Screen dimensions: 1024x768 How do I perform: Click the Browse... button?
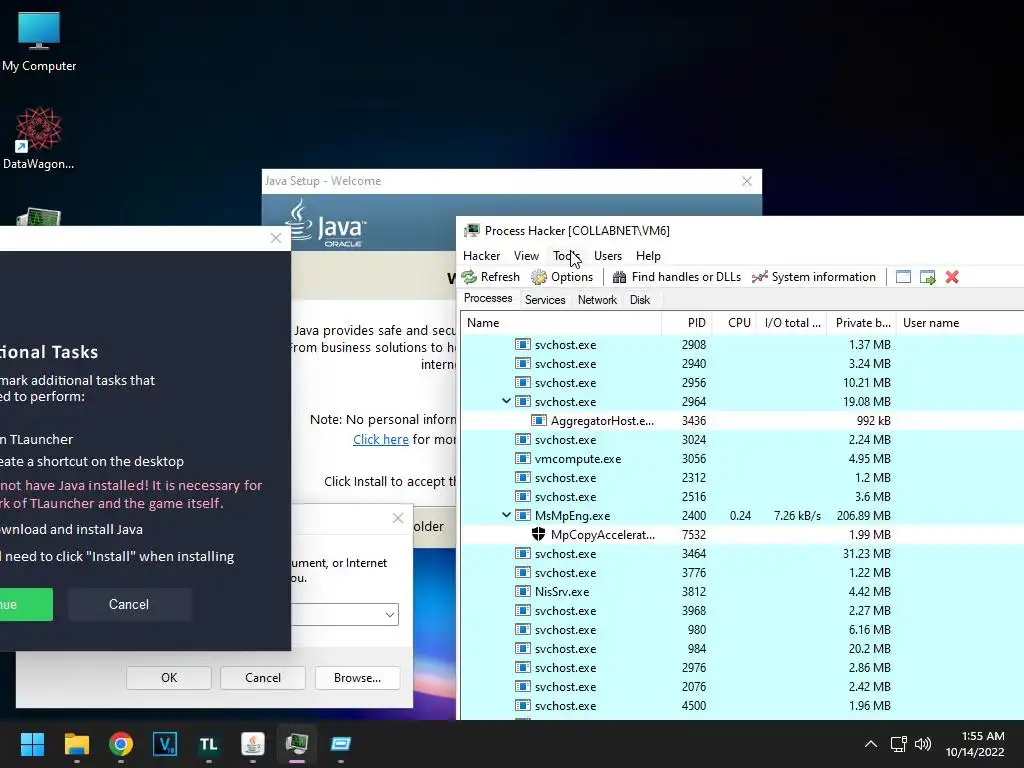(357, 678)
